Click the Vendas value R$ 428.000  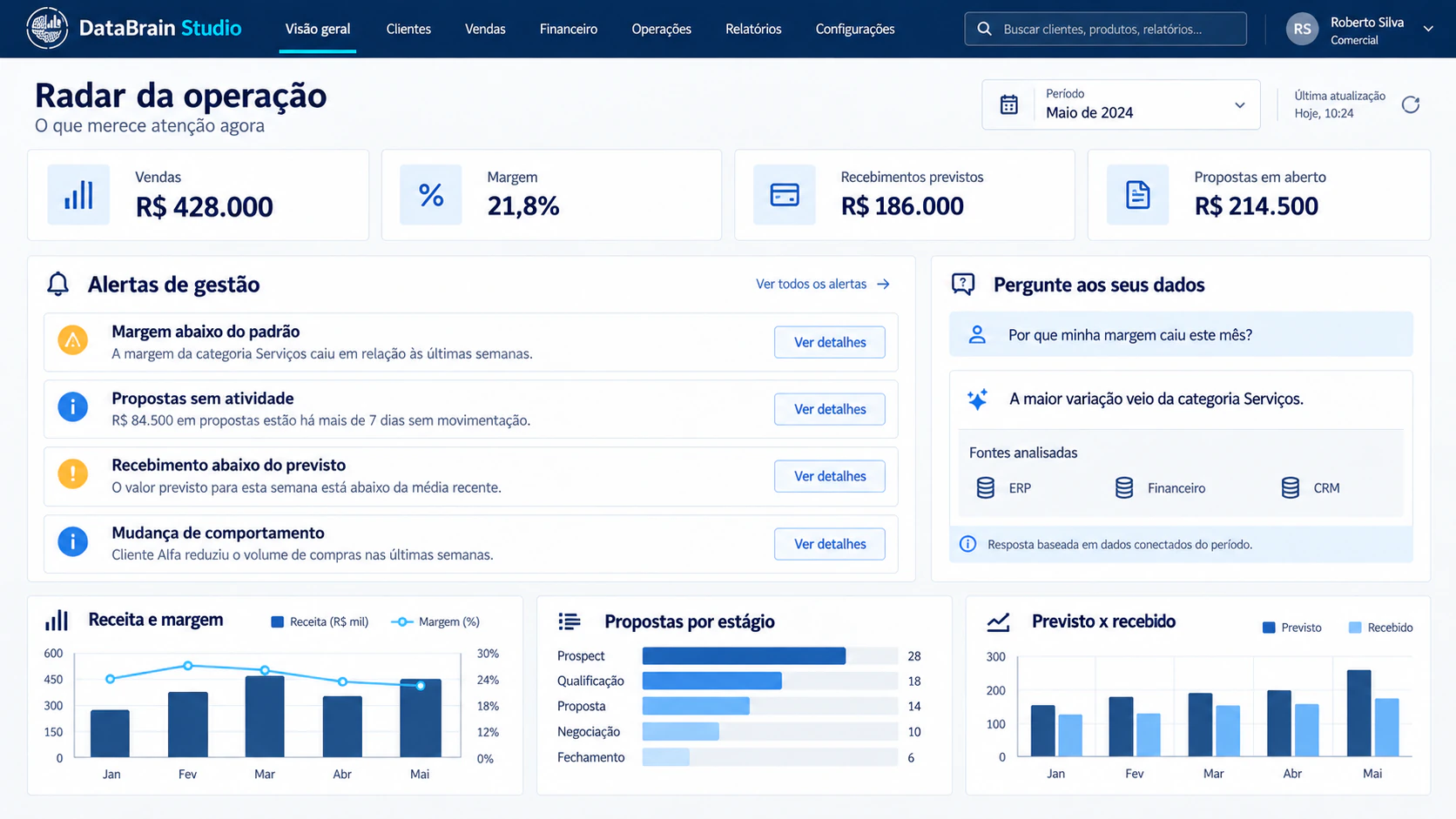205,207
